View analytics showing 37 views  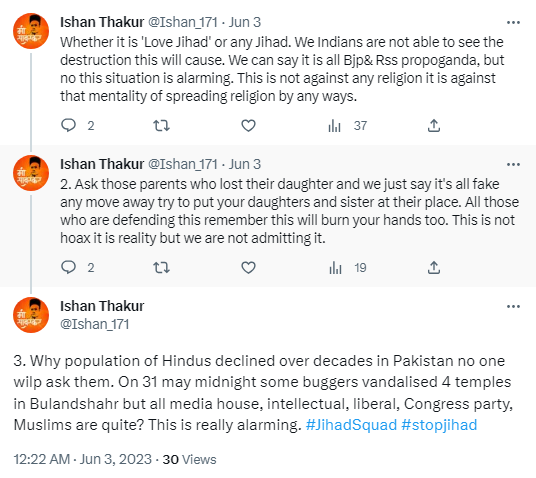tap(347, 126)
